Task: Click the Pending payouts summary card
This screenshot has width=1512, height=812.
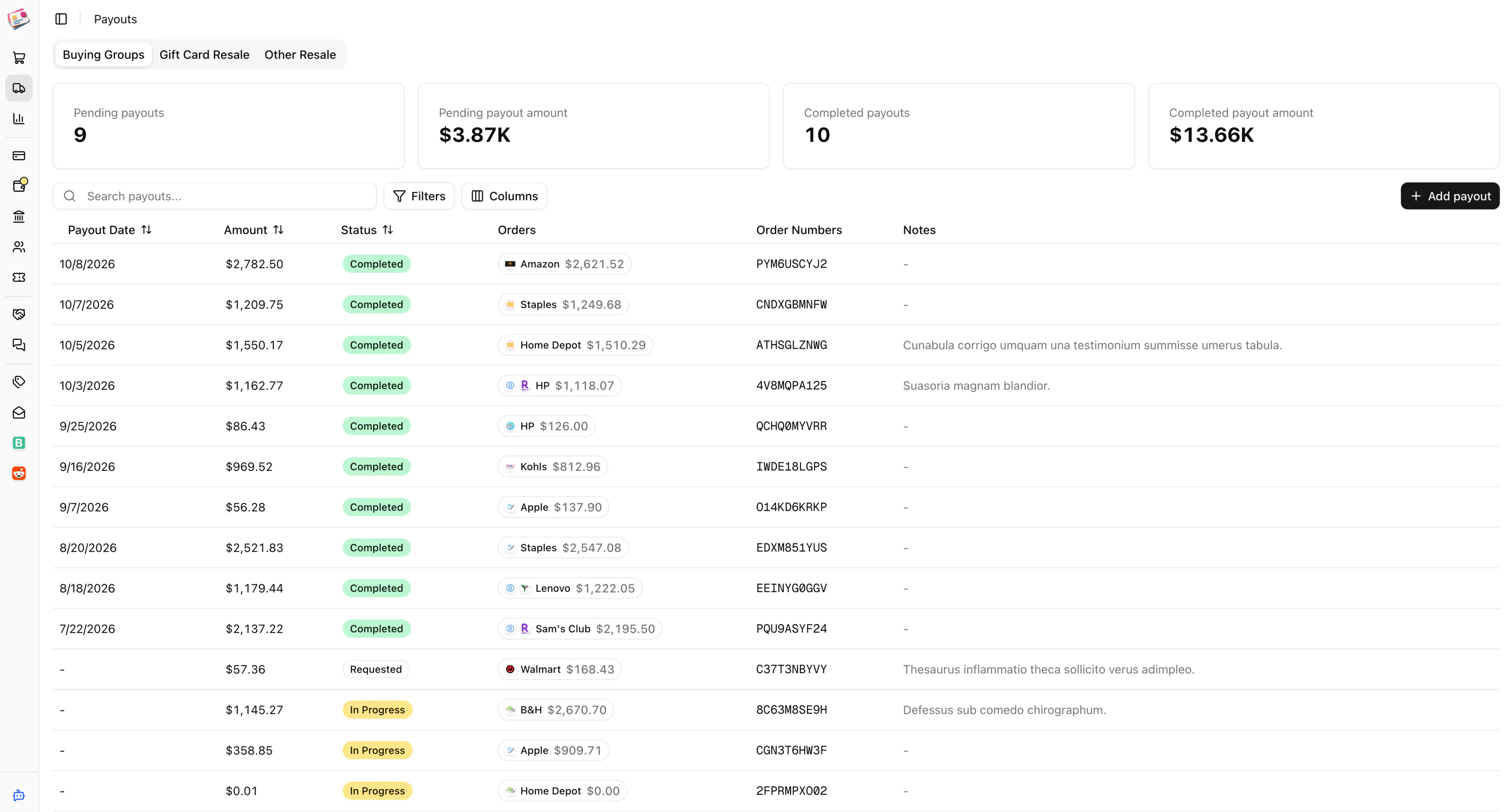Action: coord(228,126)
